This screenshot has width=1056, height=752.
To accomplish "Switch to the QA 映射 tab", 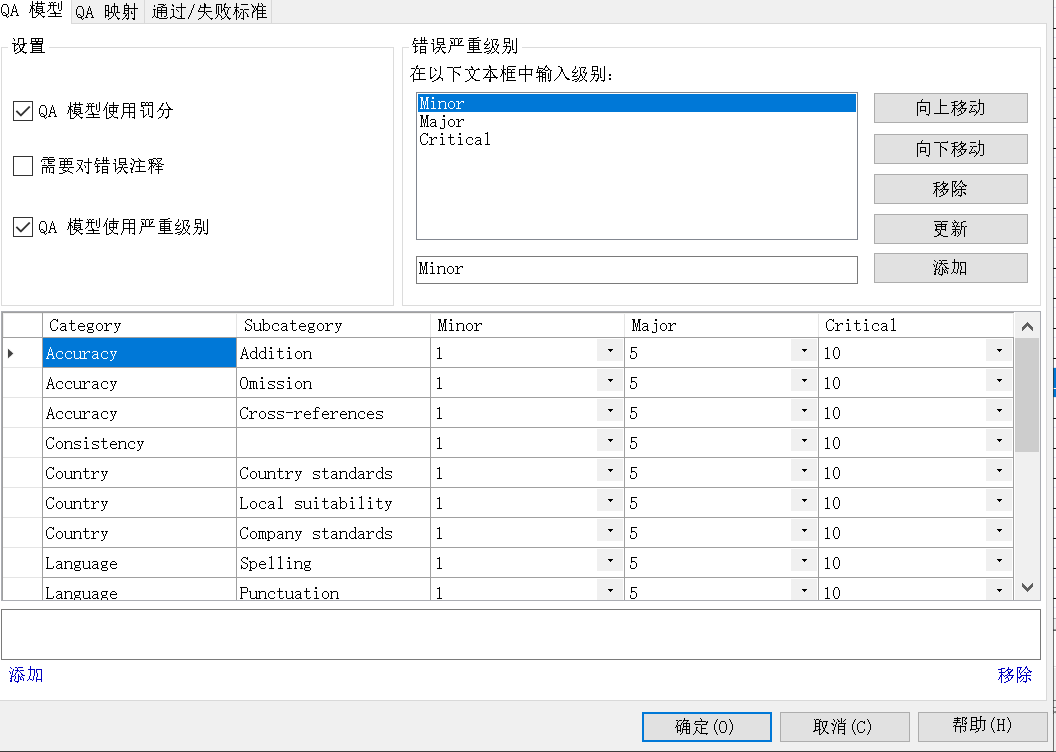I will tap(106, 11).
